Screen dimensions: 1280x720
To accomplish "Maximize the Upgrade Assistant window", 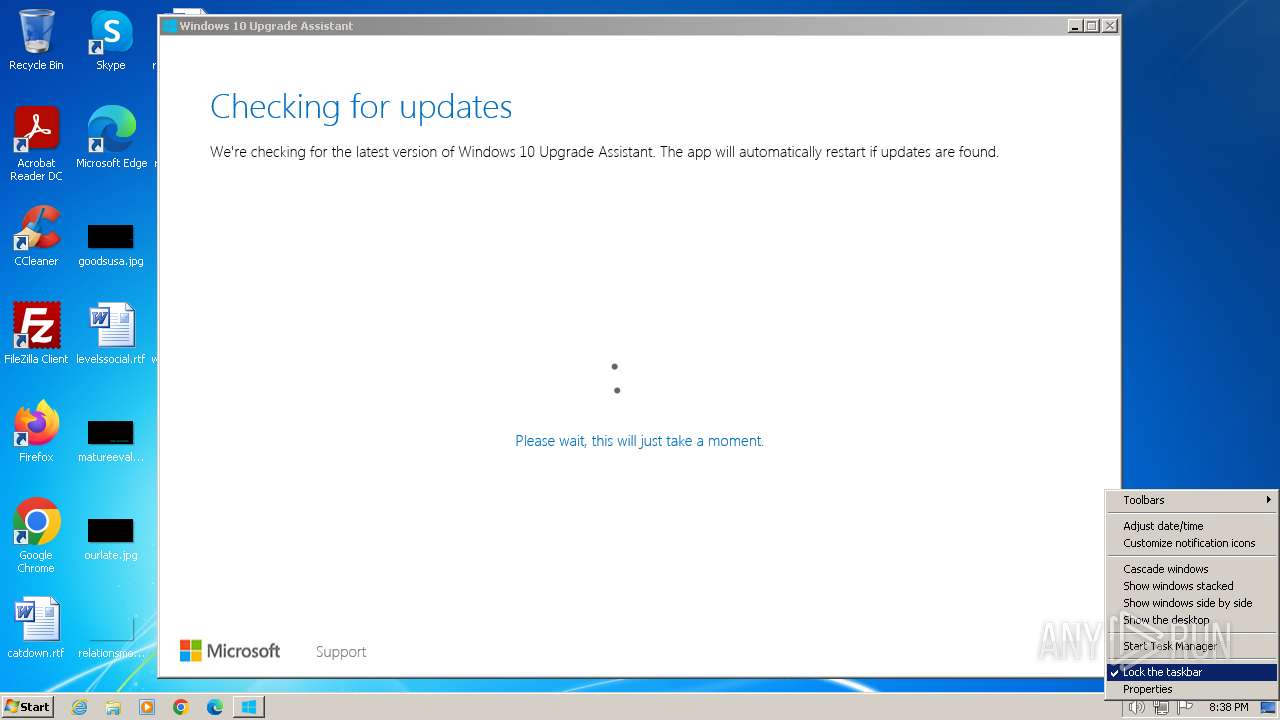I will 1092,26.
